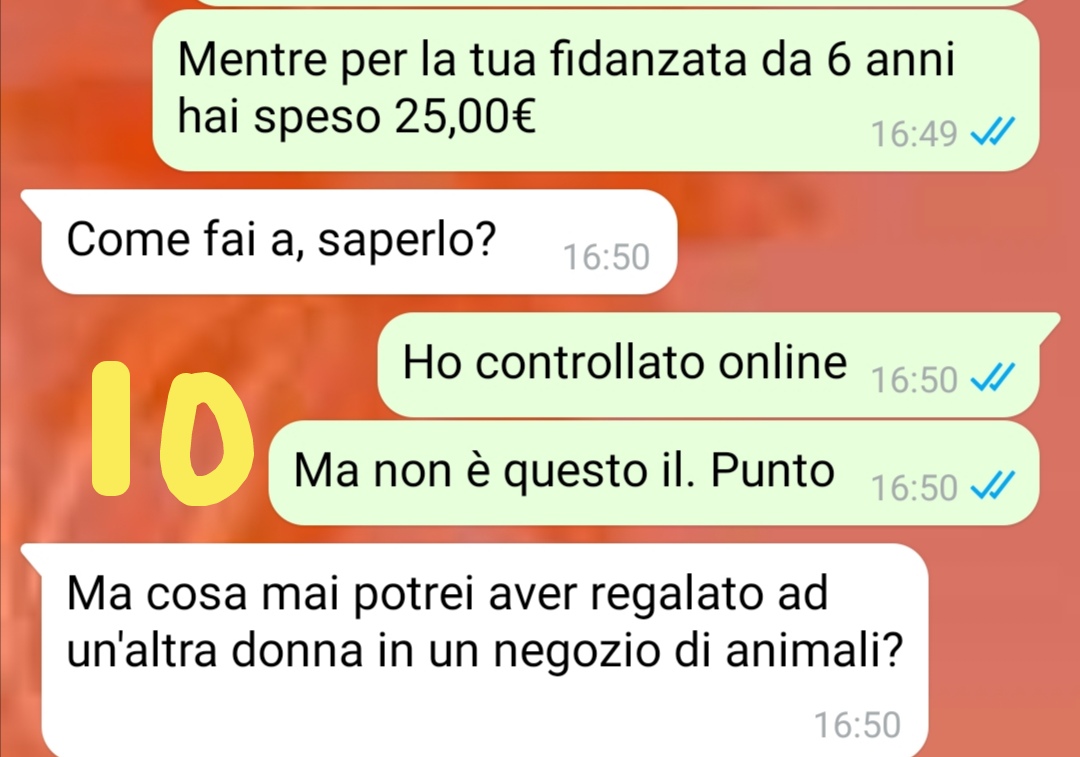Click the '25,00€' amount in the message
Screen dimensions: 1080x757
click(465, 116)
